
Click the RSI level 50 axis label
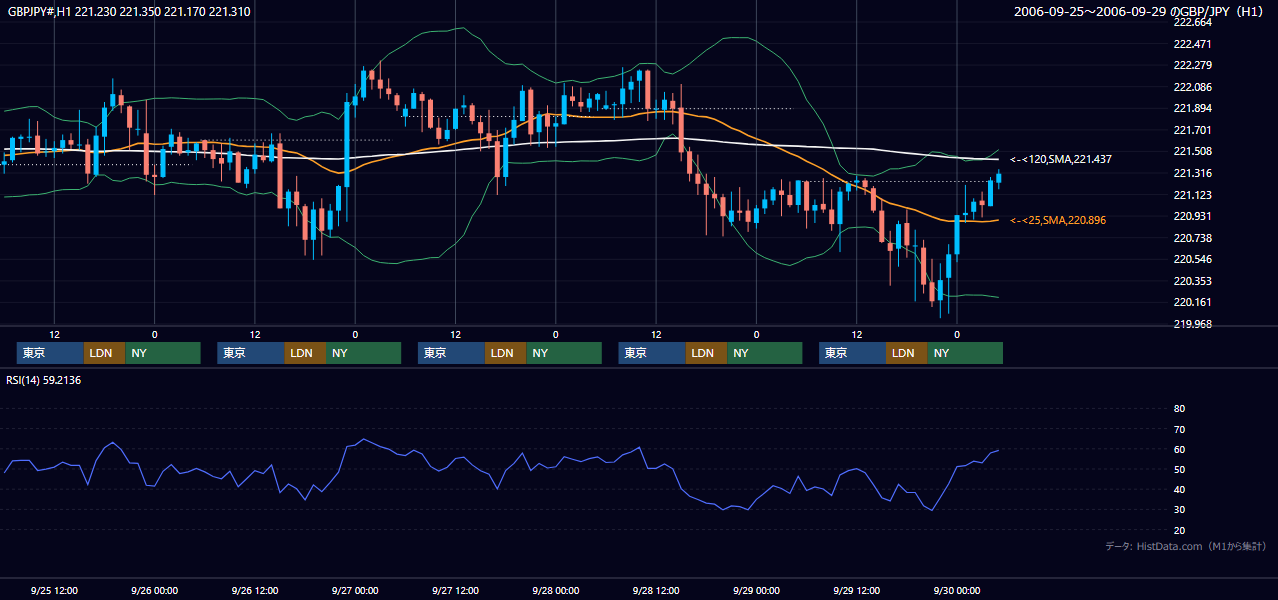click(x=1179, y=469)
